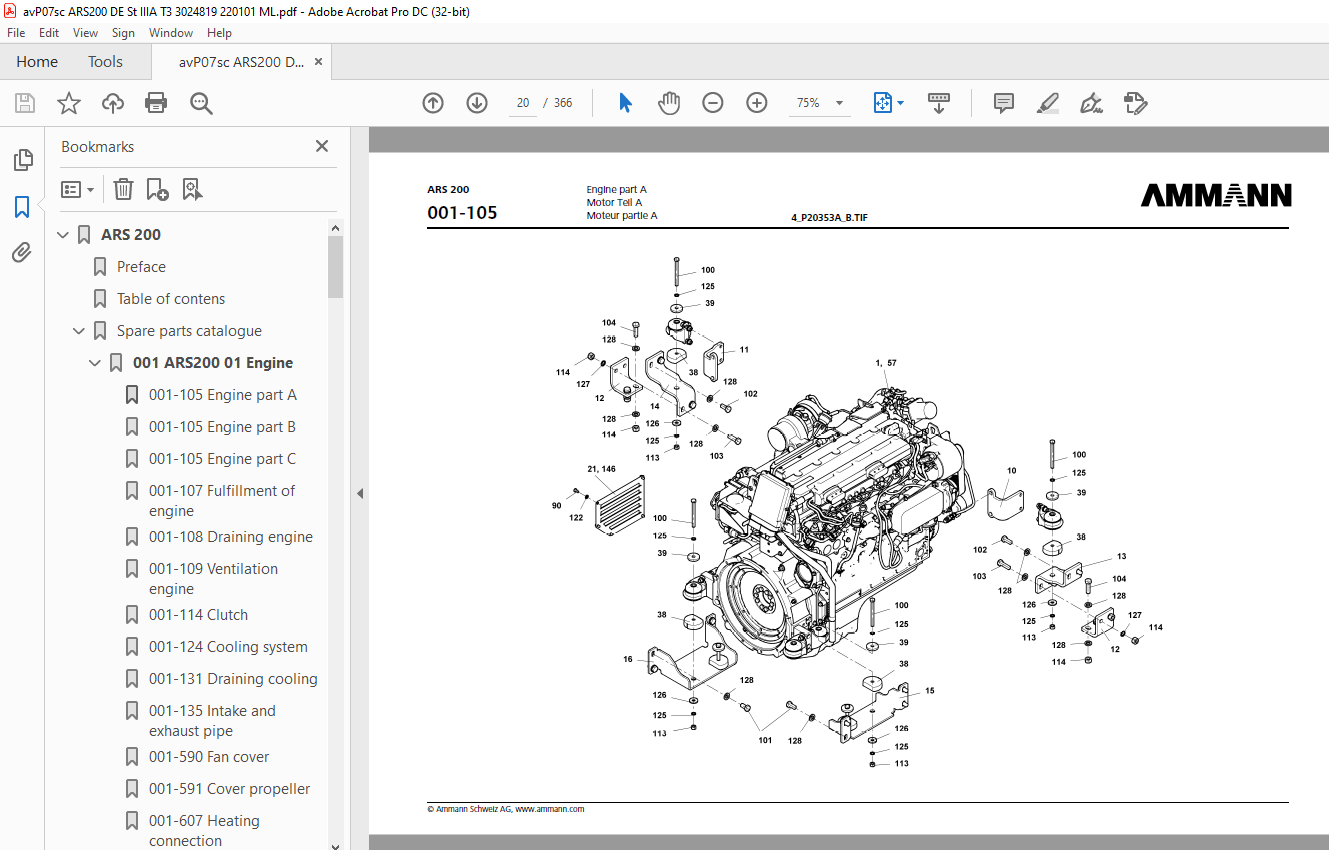Open the 001-105 Engine part A bookmark
The height and width of the screenshot is (850, 1329).
(x=223, y=395)
